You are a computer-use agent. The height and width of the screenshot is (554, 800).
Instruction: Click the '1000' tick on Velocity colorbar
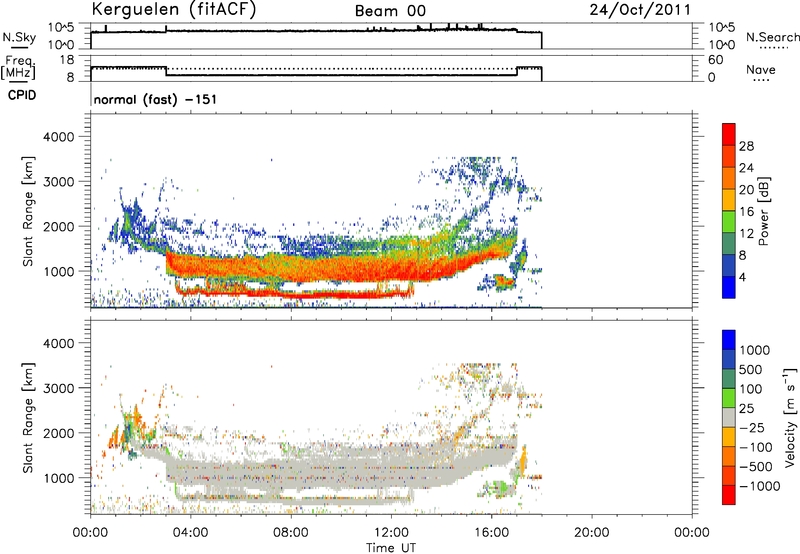point(754,350)
